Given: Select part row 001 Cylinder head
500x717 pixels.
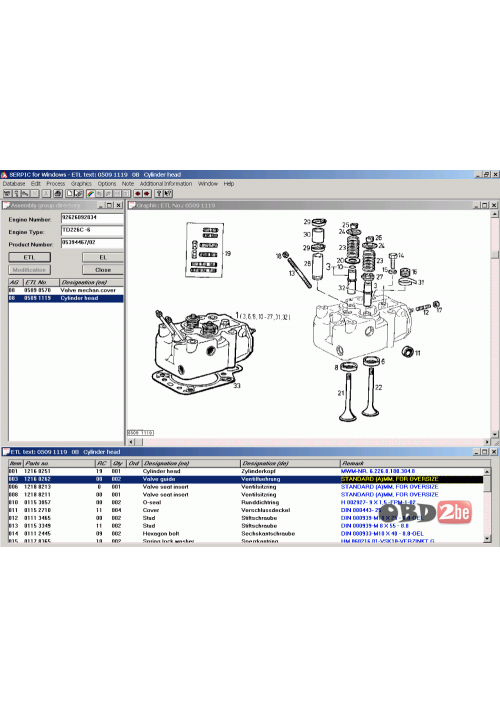Looking at the screenshot, I should tap(246, 471).
